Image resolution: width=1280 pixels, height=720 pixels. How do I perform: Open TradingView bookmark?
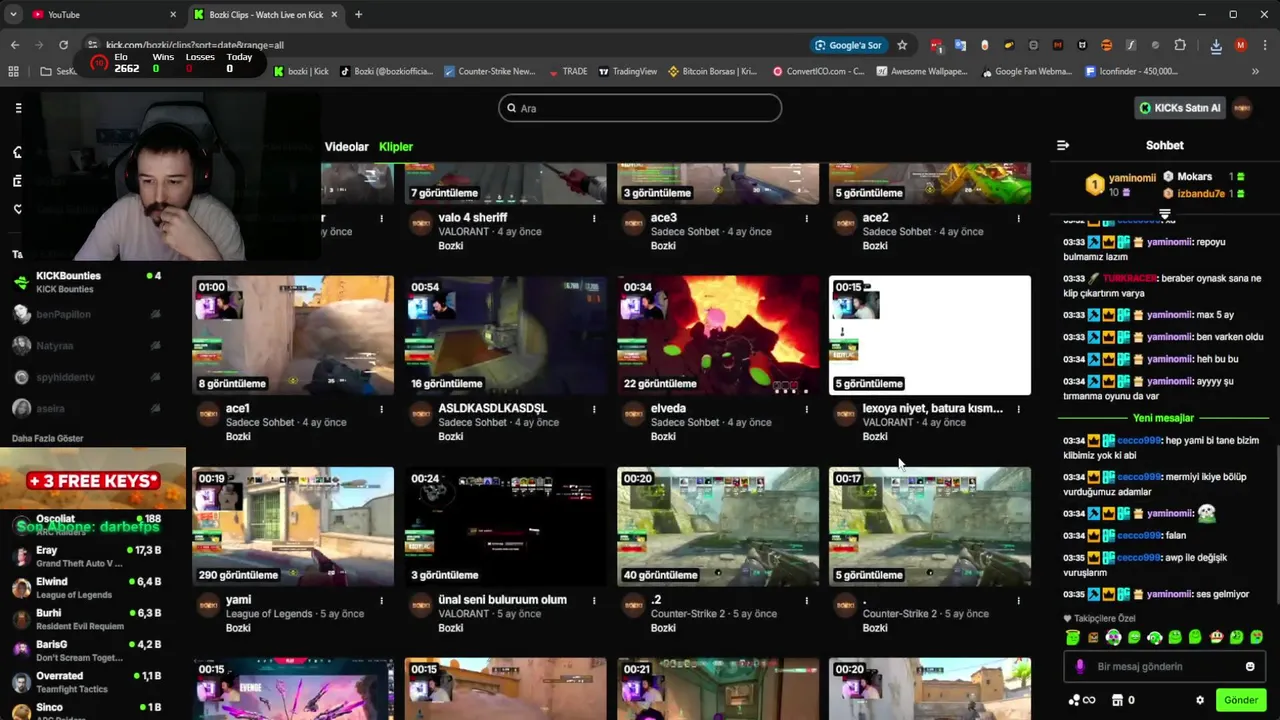(628, 72)
